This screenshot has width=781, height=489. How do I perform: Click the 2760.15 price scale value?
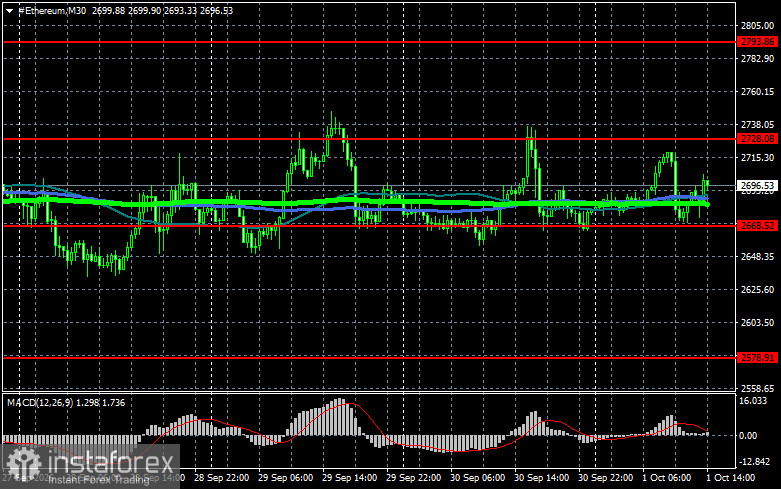[x=758, y=92]
